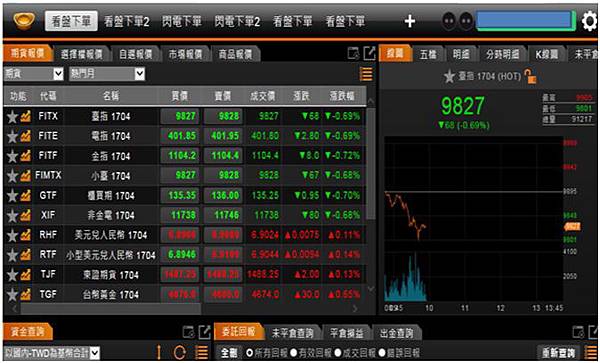
Task: Open the TWD currency basis dropdown
Action: [x=52, y=353]
